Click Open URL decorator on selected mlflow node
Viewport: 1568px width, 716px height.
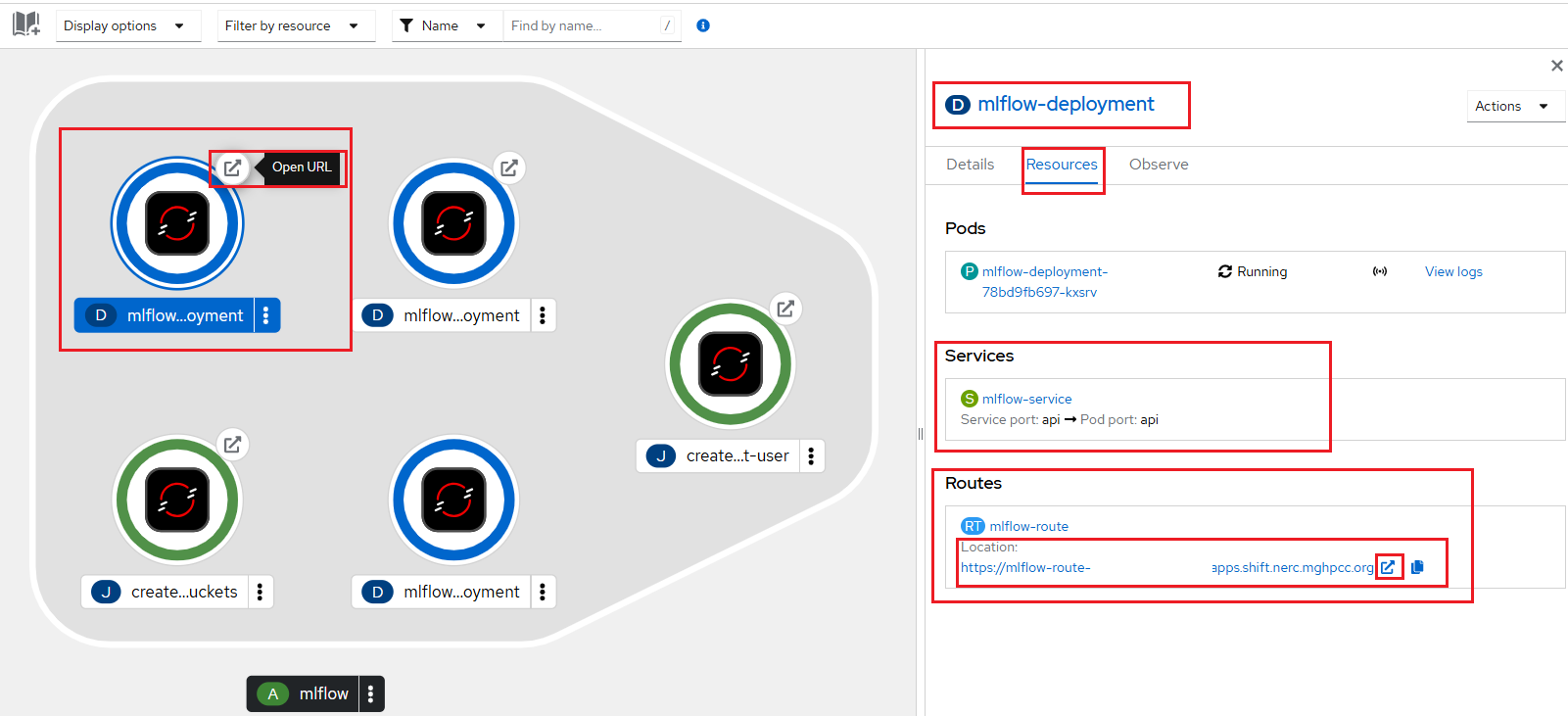pyautogui.click(x=232, y=167)
